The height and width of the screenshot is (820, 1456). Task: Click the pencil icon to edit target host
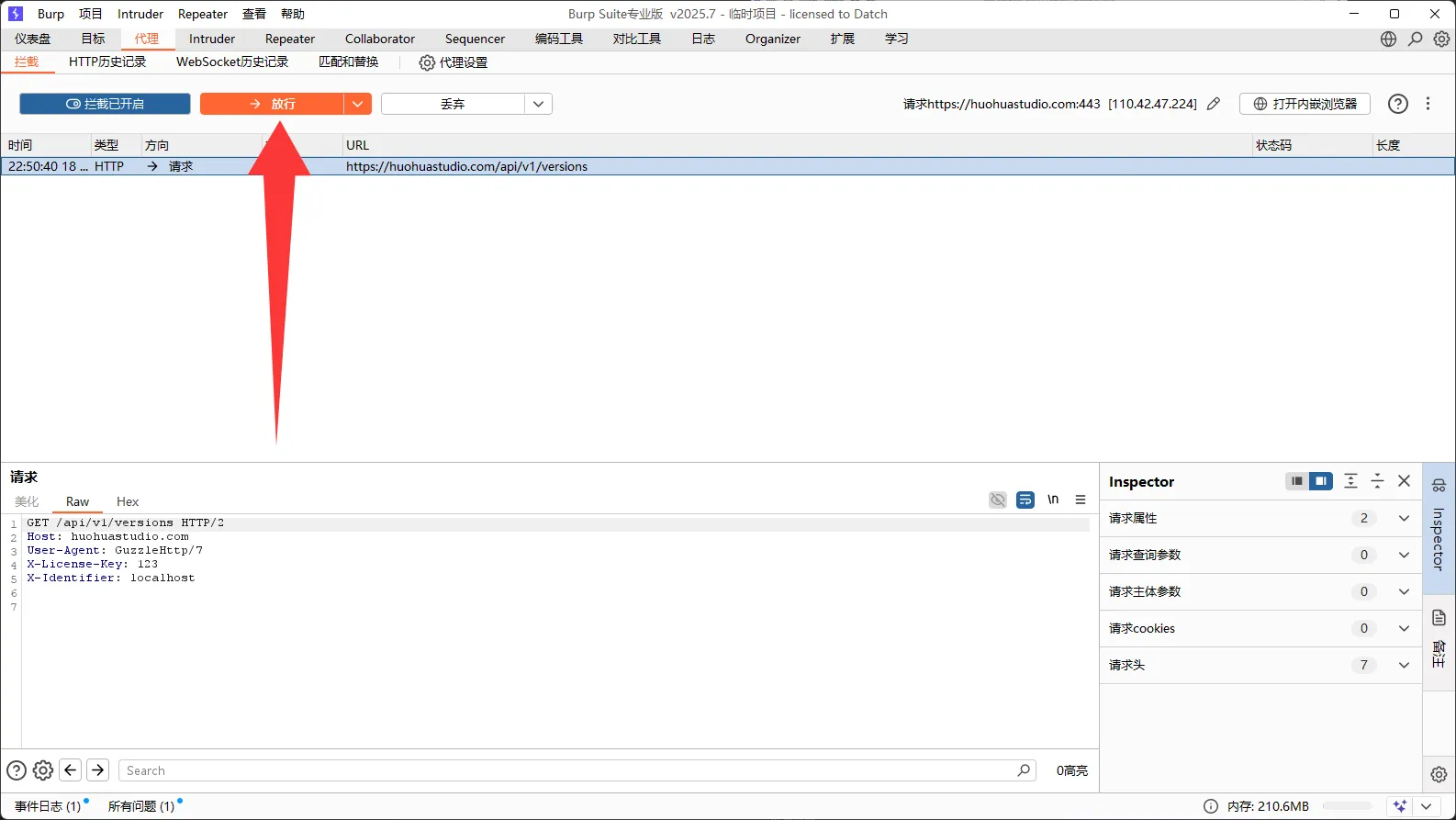[1214, 104]
